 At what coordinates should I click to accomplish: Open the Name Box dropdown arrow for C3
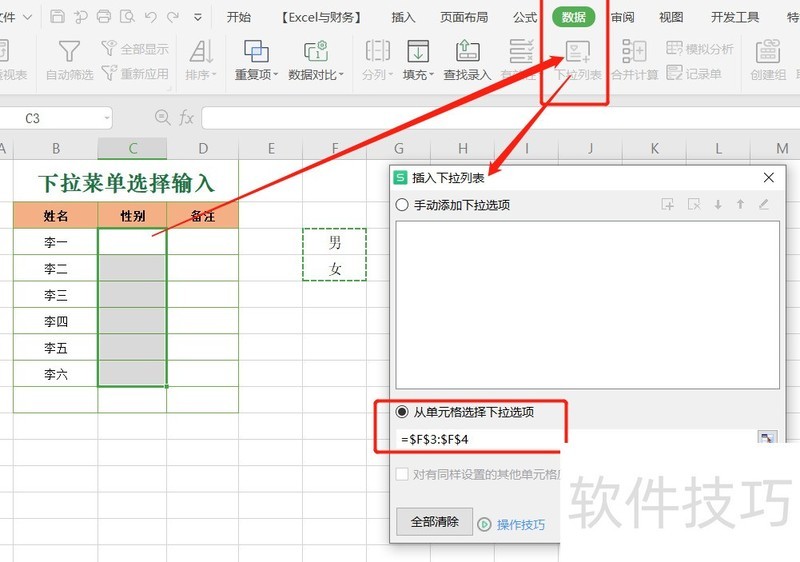coord(106,118)
